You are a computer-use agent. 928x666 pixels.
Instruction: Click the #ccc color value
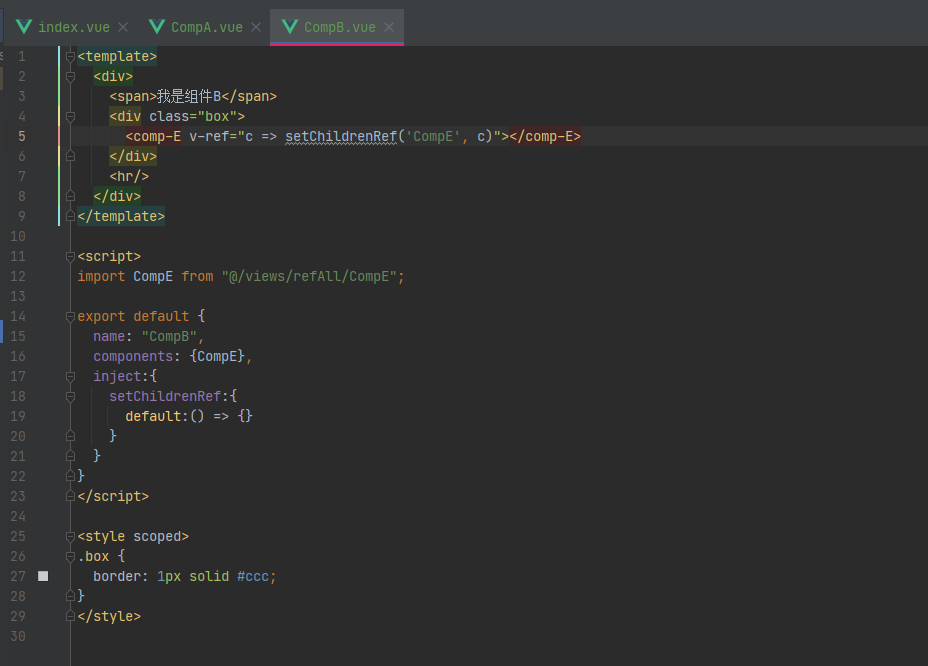[x=253, y=577]
